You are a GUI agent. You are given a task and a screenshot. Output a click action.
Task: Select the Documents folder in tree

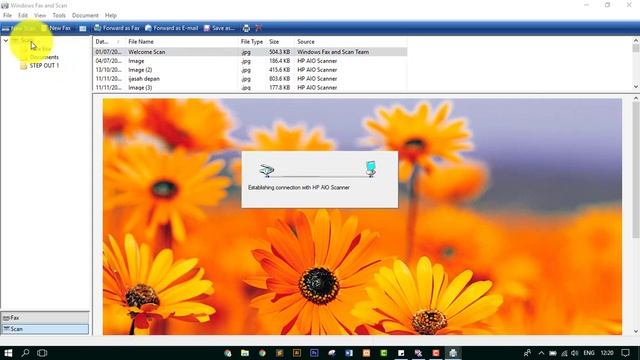click(44, 57)
